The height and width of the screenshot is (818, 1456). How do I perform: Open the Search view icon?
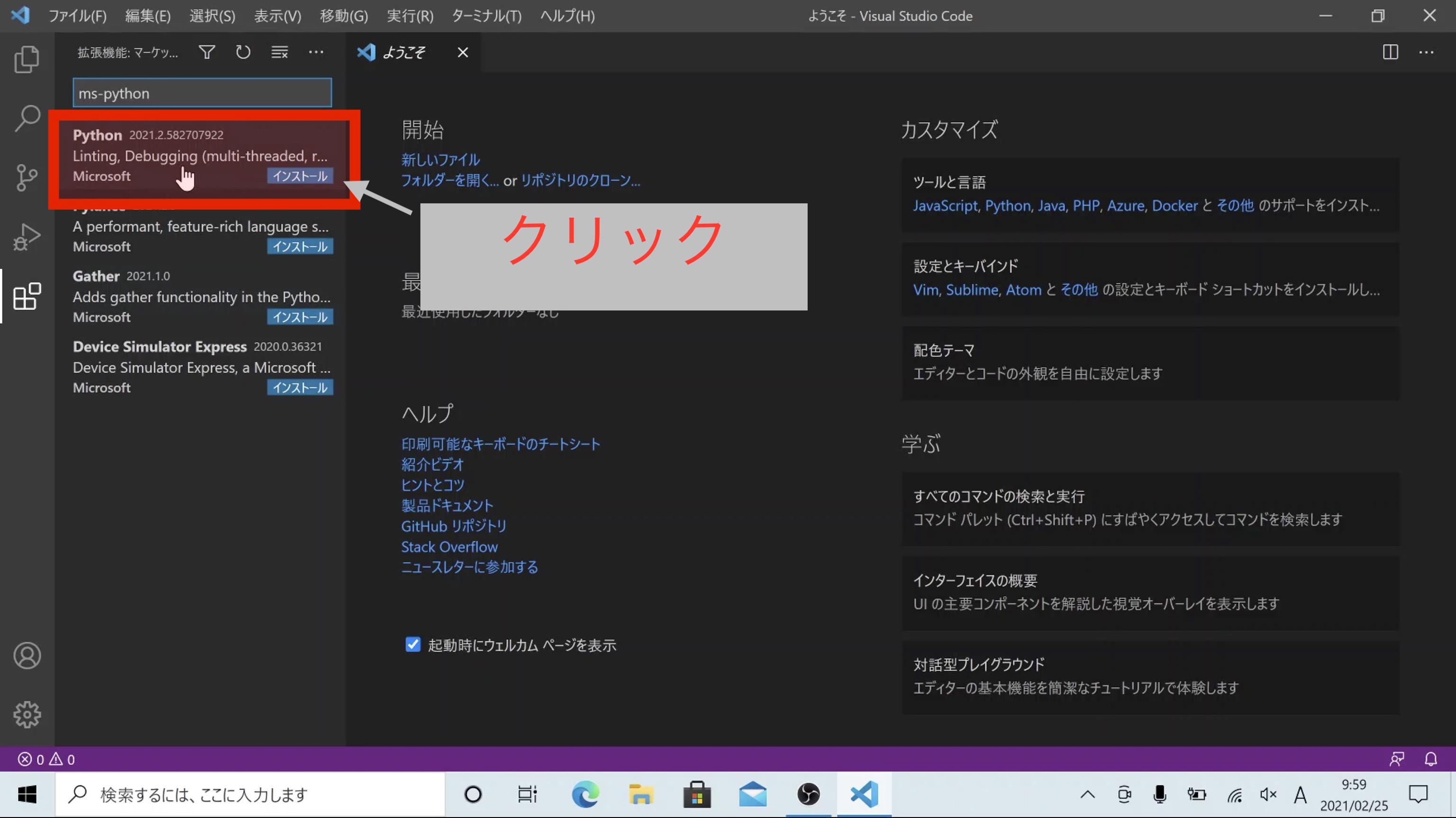pos(27,118)
